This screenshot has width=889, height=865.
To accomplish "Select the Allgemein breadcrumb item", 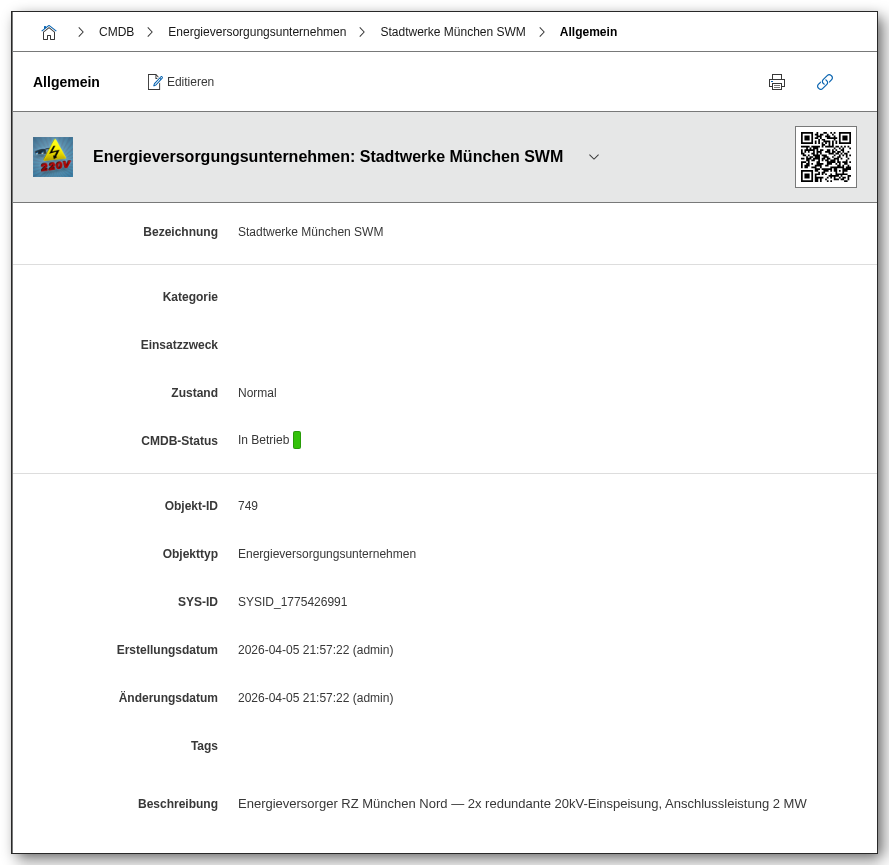I will click(x=588, y=32).
